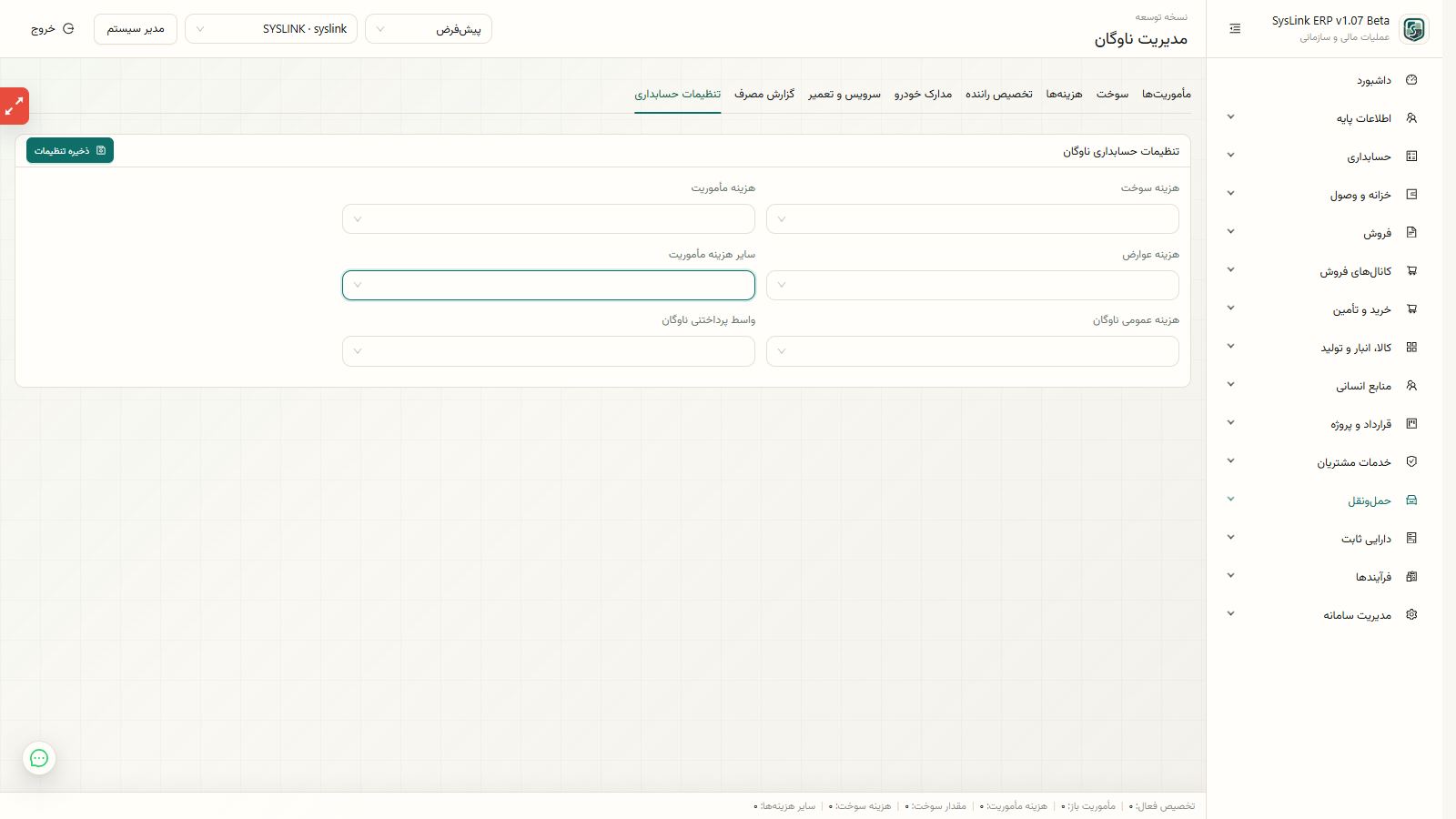Expand the حسابداری menu chevron
The image size is (1456, 819).
coord(1230,156)
